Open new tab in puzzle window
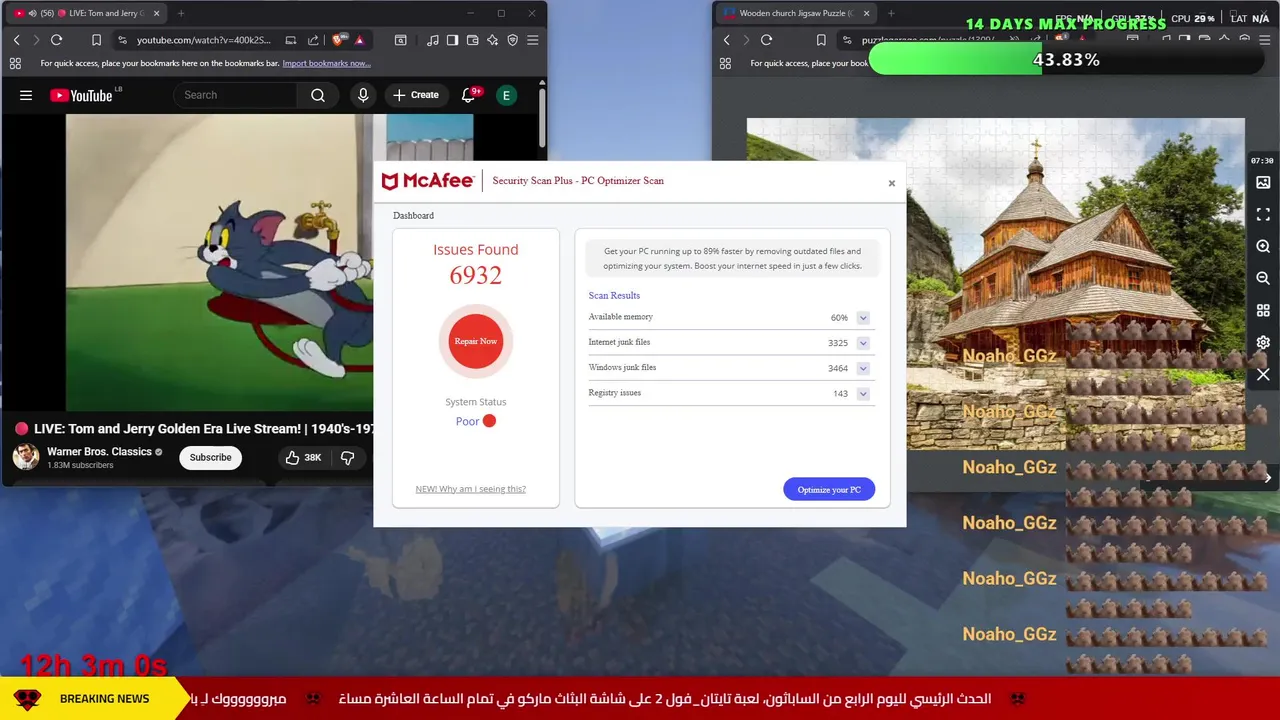The width and height of the screenshot is (1280, 720). (x=891, y=13)
